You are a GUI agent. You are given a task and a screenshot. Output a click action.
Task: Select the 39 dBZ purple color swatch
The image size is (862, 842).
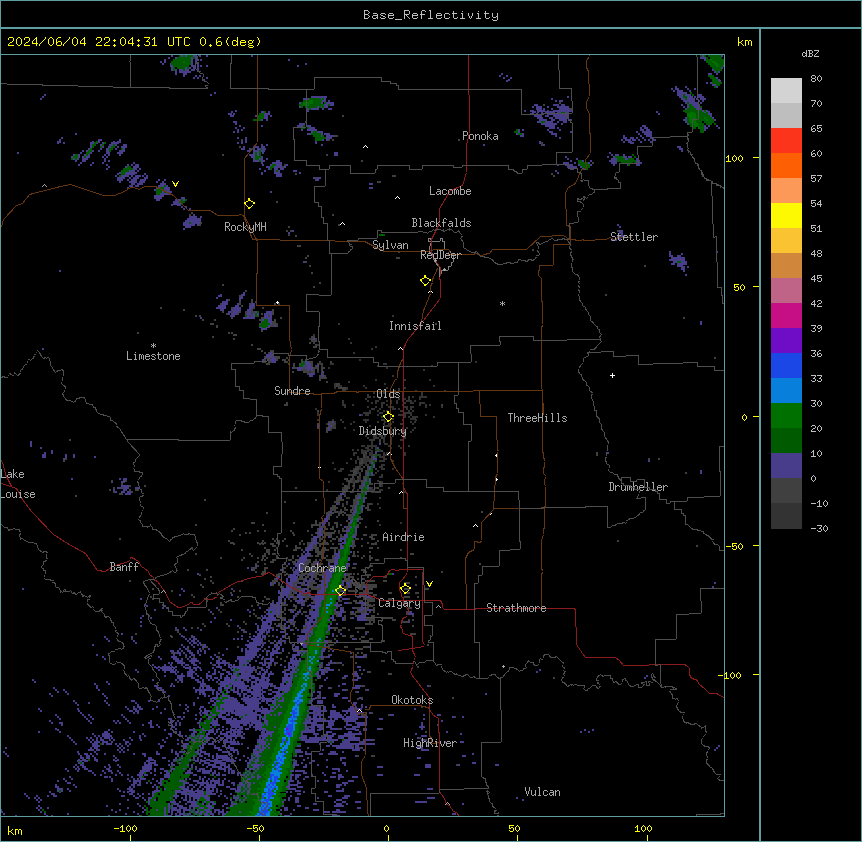tap(786, 341)
